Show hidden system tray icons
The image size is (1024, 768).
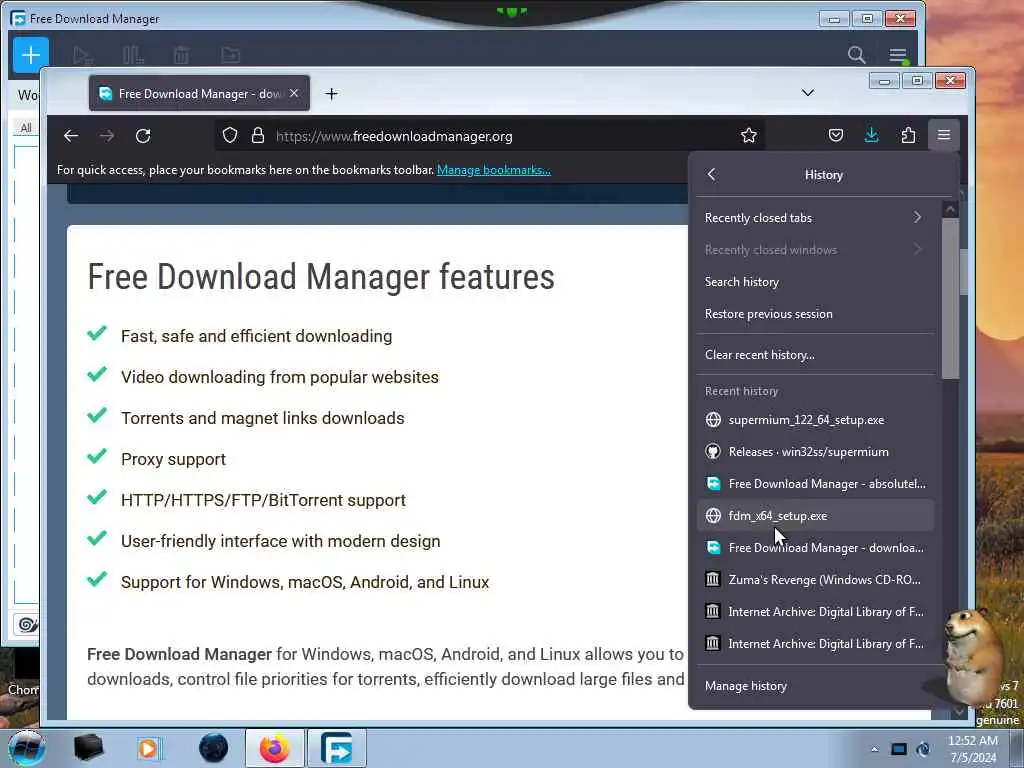coord(874,750)
